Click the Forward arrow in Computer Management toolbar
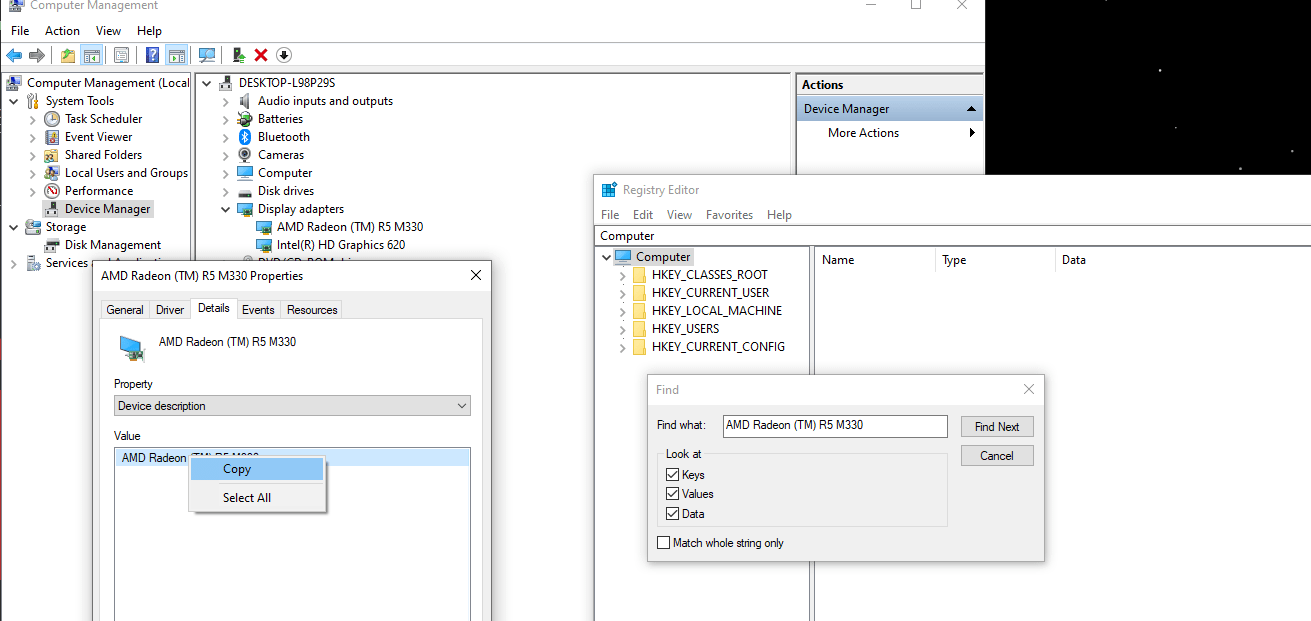Image resolution: width=1311 pixels, height=621 pixels. click(37, 55)
